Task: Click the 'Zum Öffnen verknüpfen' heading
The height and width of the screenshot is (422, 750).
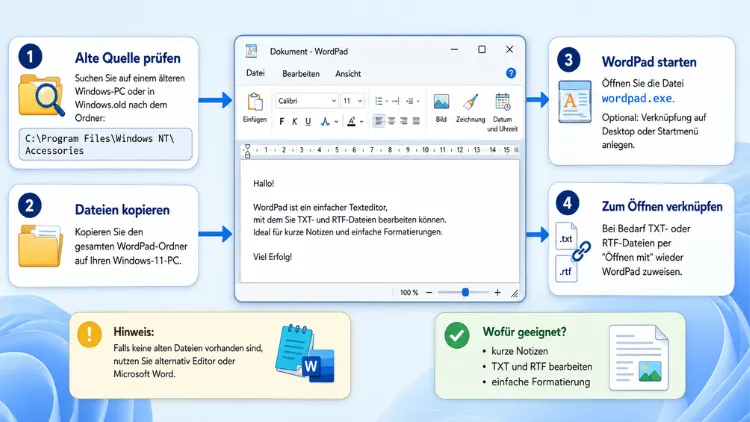Action: (662, 207)
